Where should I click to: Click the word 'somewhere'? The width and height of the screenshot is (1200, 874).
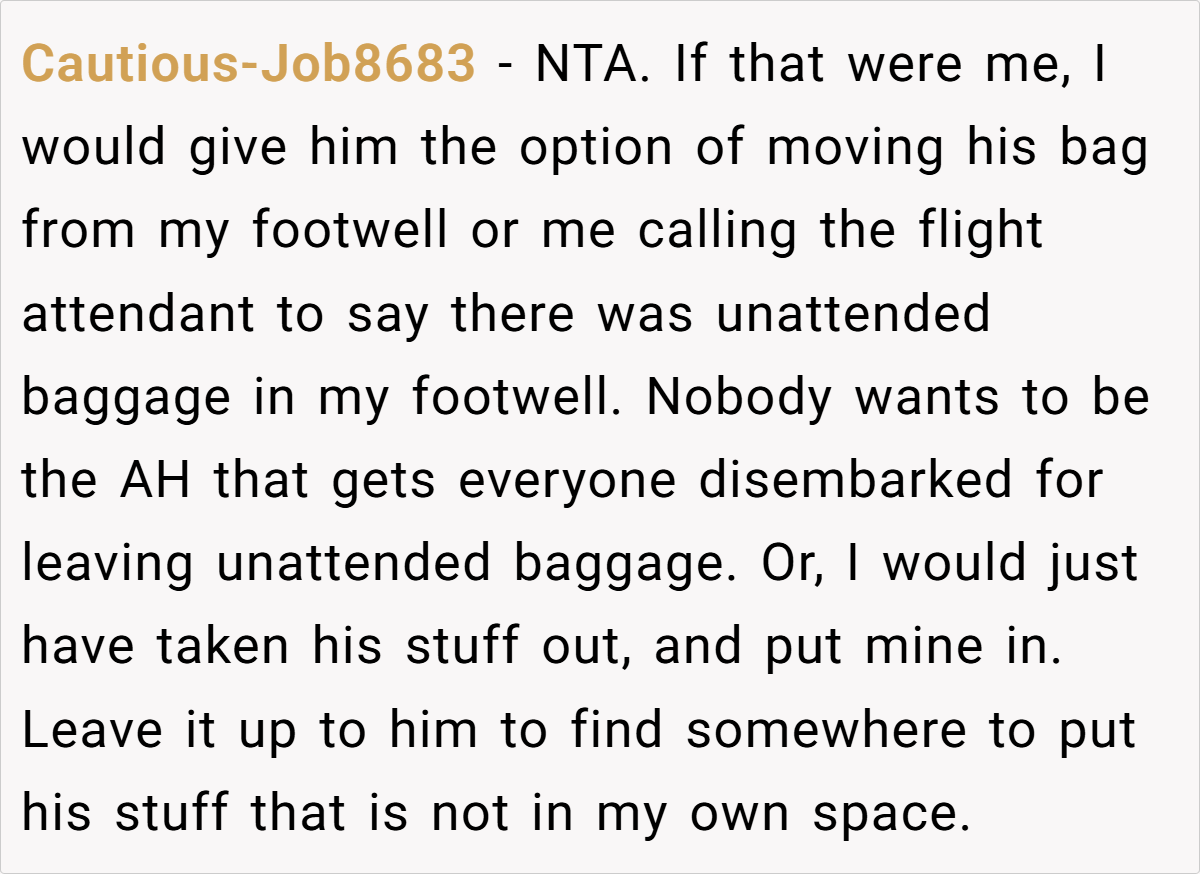[x=827, y=731]
